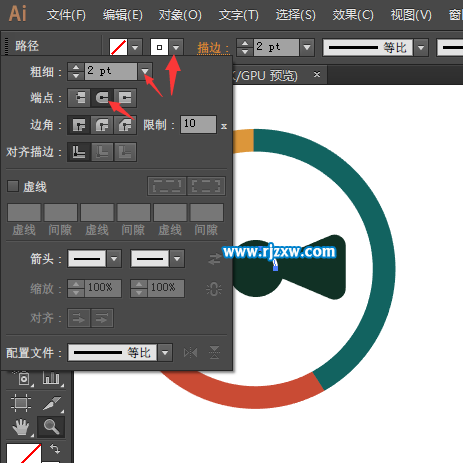Image resolution: width=463 pixels, height=463 pixels.
Task: Select the Artboard tool
Action: [21, 403]
